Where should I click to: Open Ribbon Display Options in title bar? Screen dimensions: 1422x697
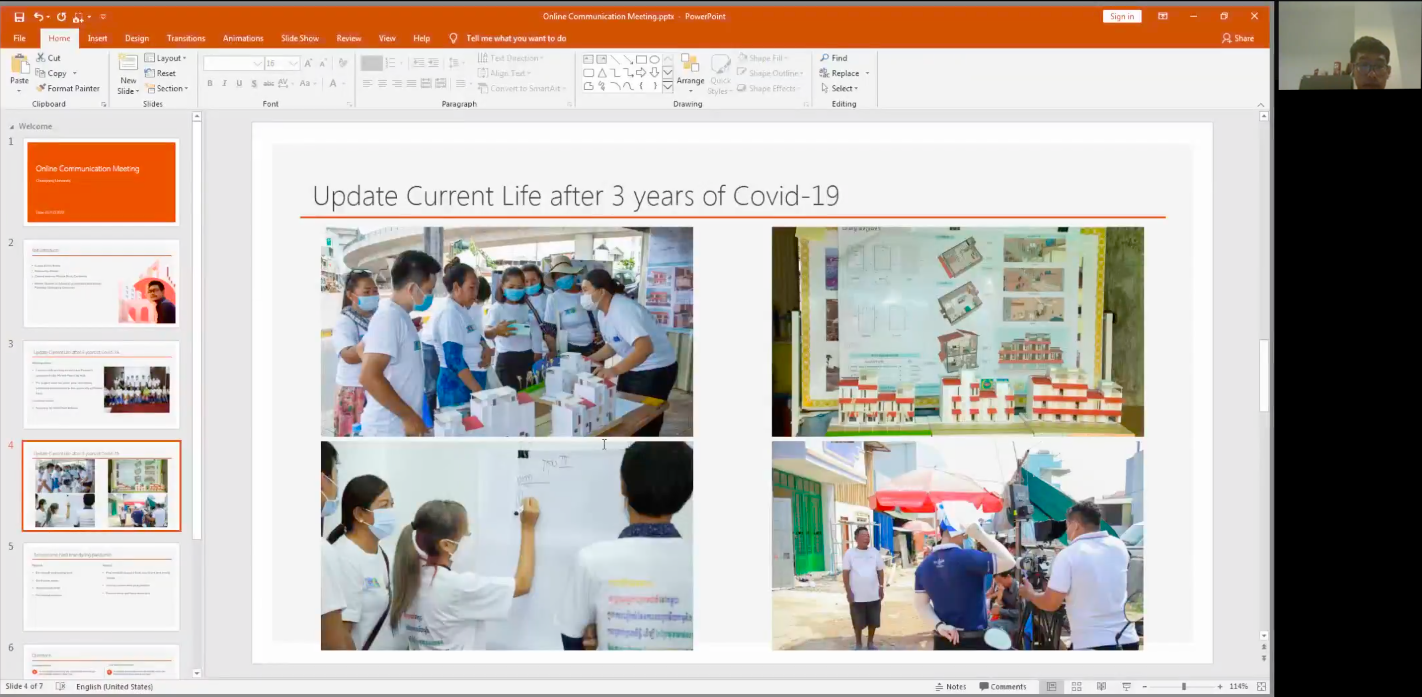click(x=1163, y=16)
